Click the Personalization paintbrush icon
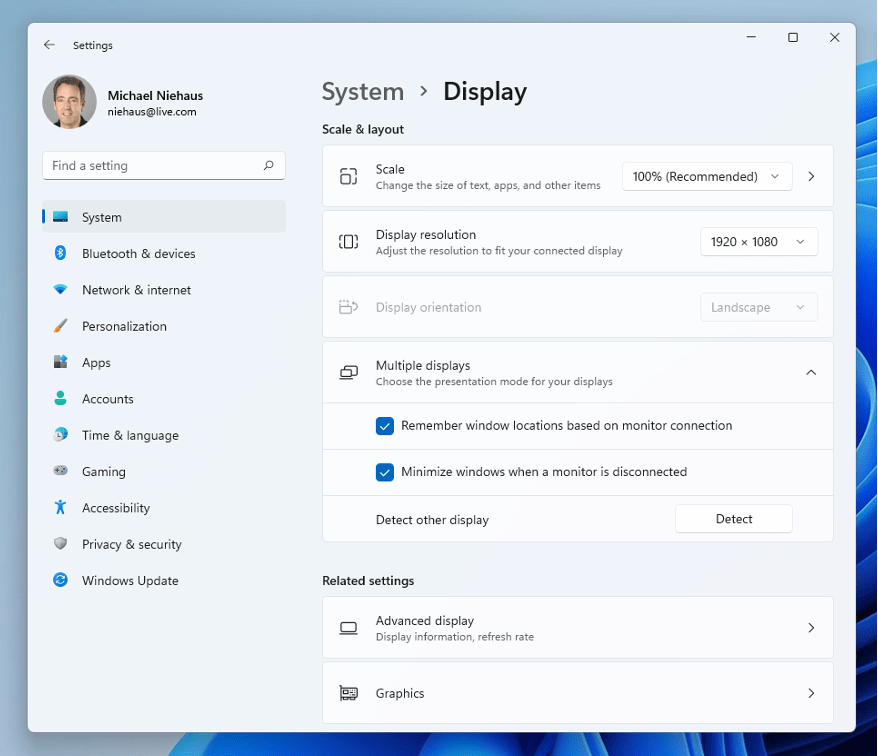 61,326
